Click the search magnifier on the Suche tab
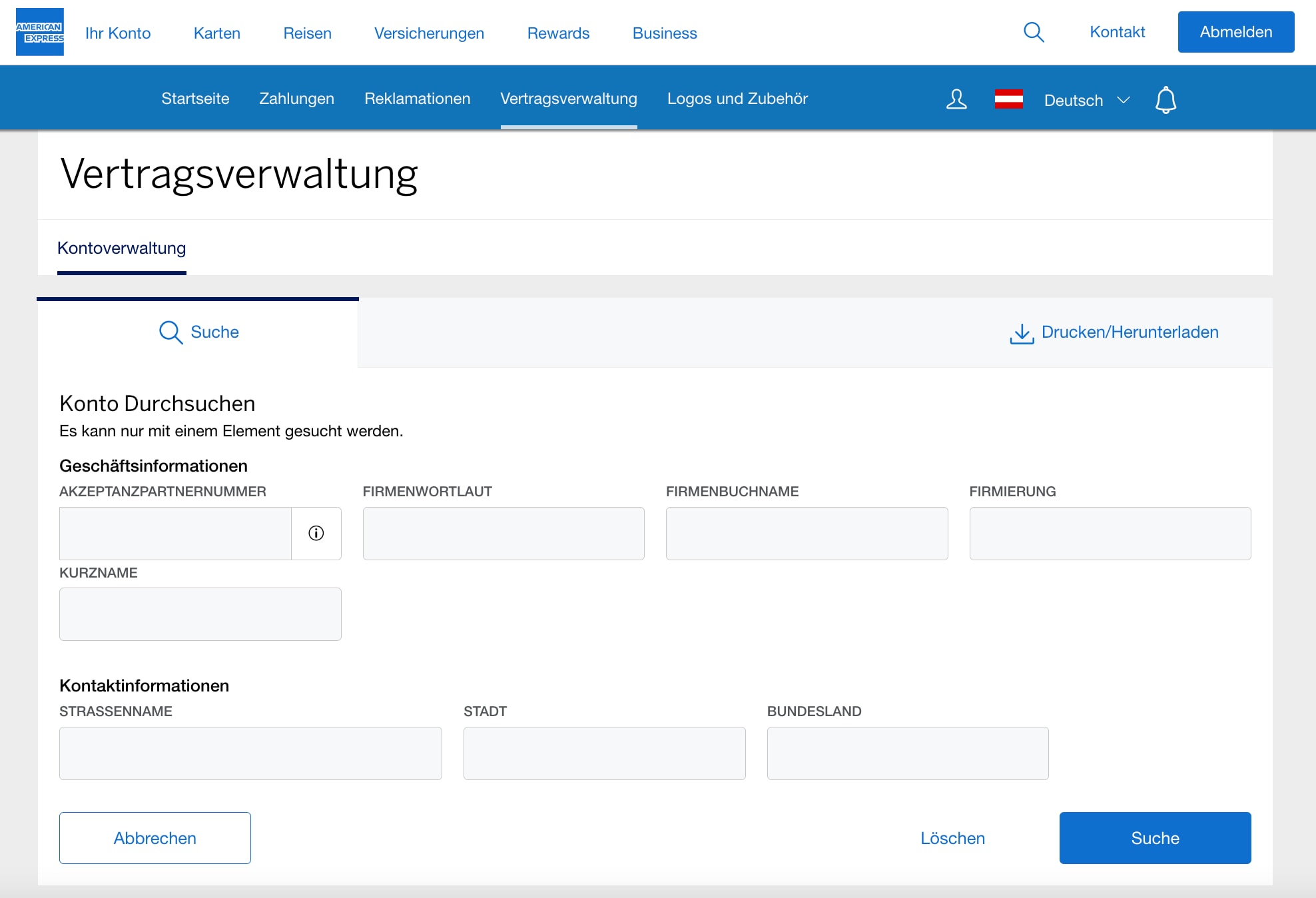 [x=170, y=332]
